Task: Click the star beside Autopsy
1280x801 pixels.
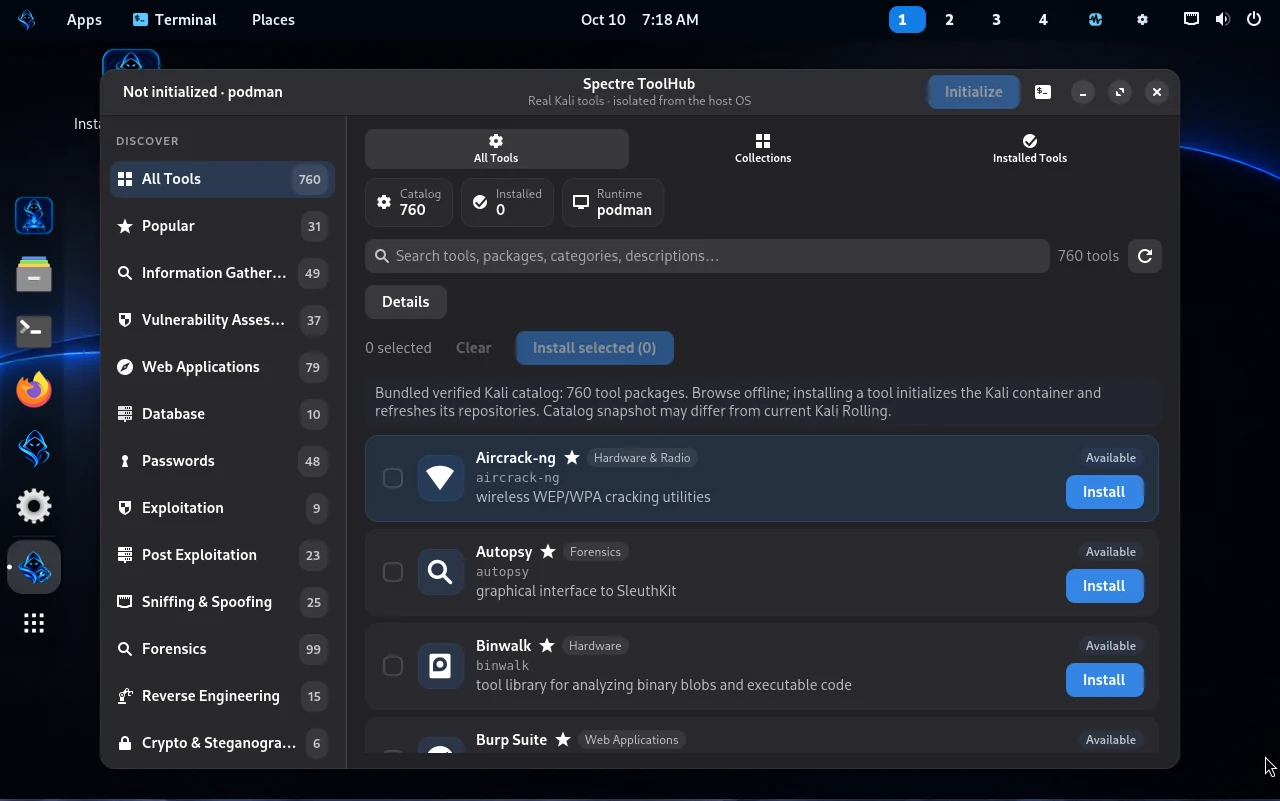Action: (x=548, y=552)
